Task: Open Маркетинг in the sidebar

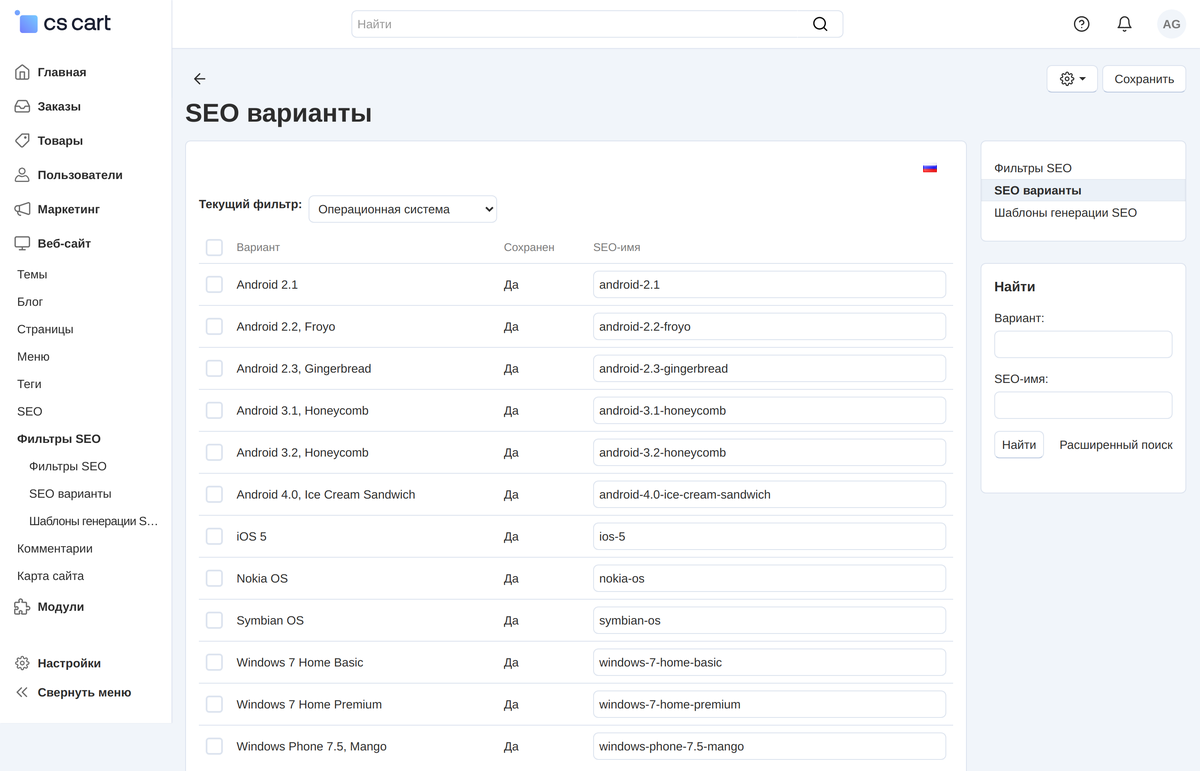Action: 69,209
